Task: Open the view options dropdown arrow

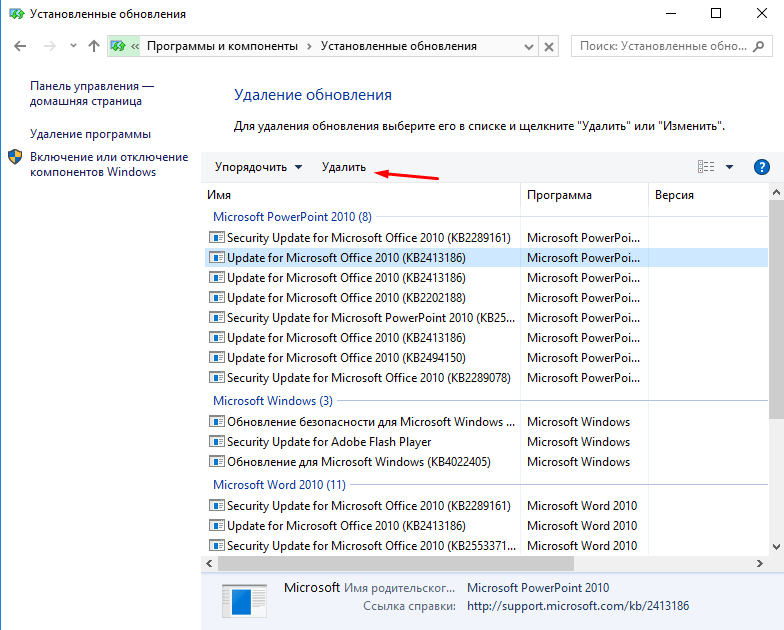Action: [730, 167]
